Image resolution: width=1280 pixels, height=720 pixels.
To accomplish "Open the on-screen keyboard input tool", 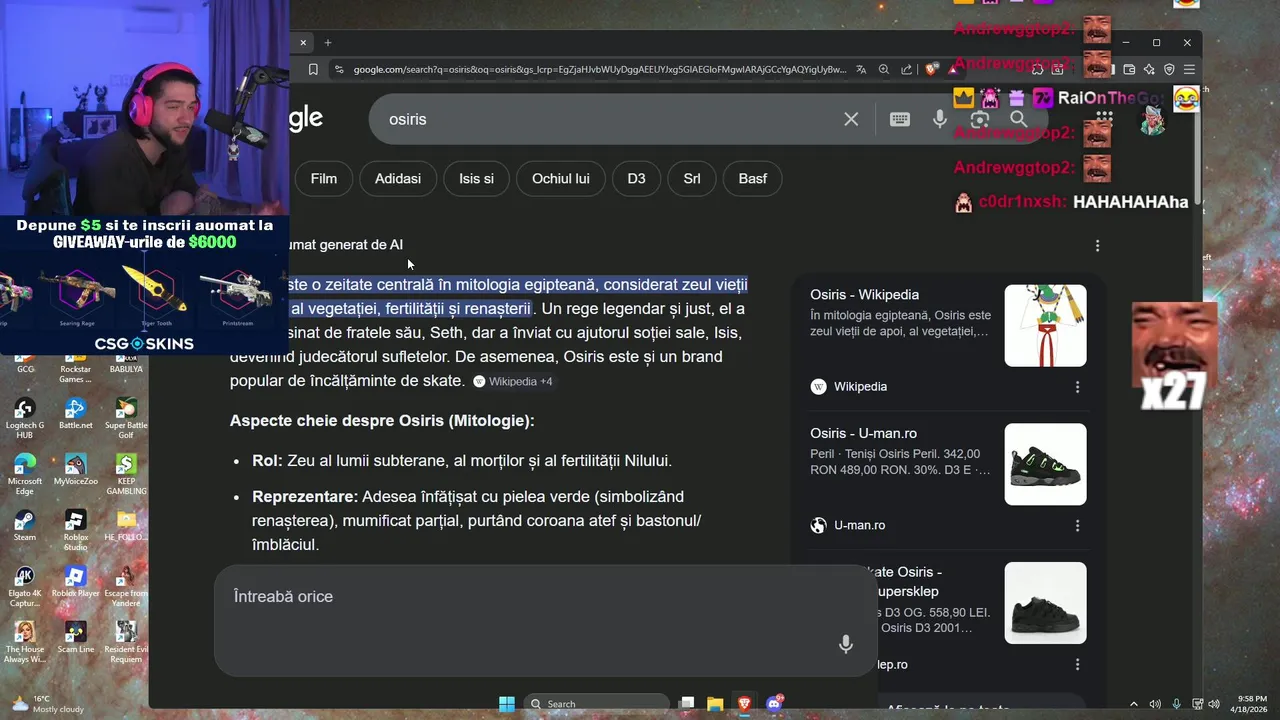I will point(900,119).
